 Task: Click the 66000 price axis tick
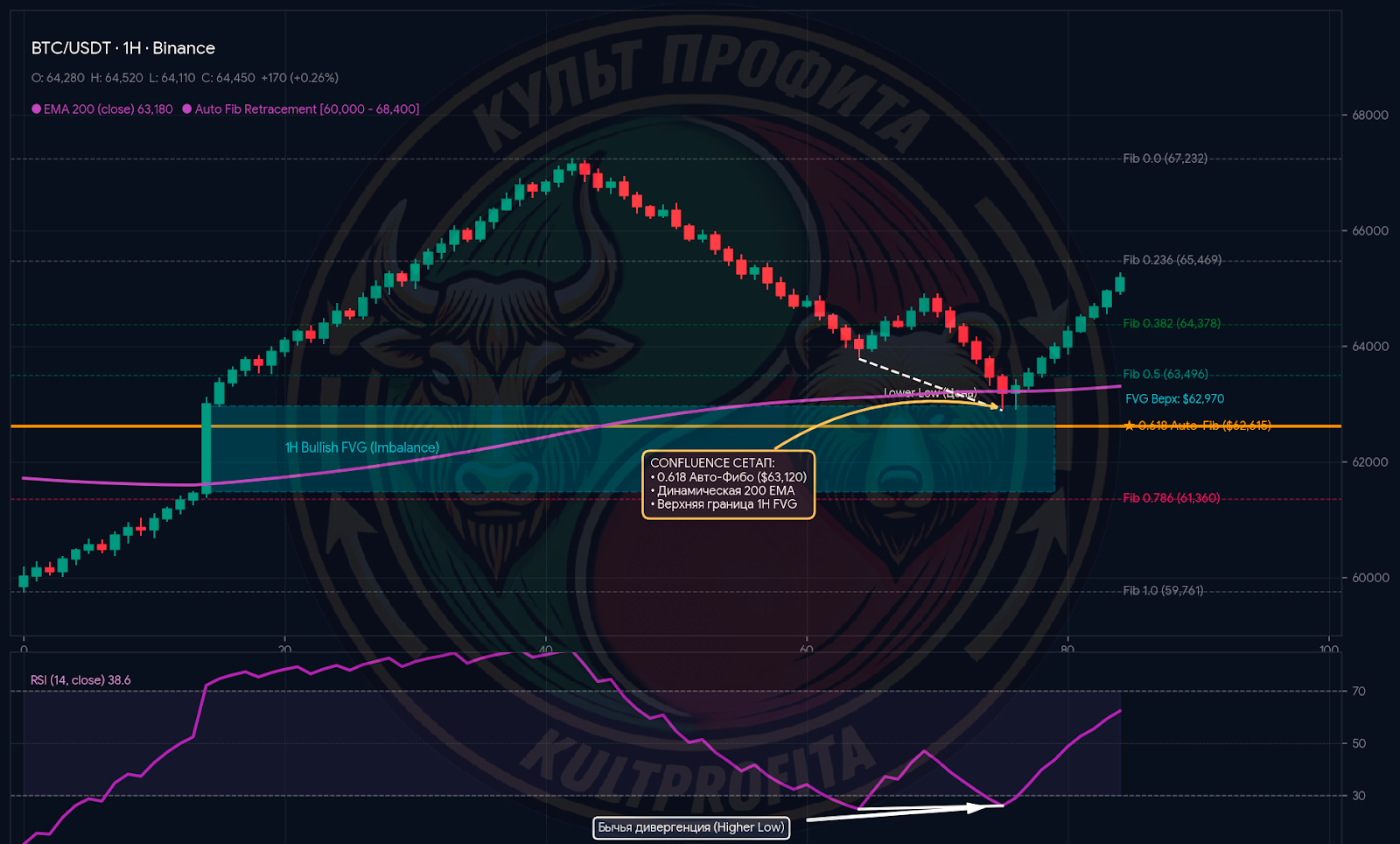[1370, 231]
